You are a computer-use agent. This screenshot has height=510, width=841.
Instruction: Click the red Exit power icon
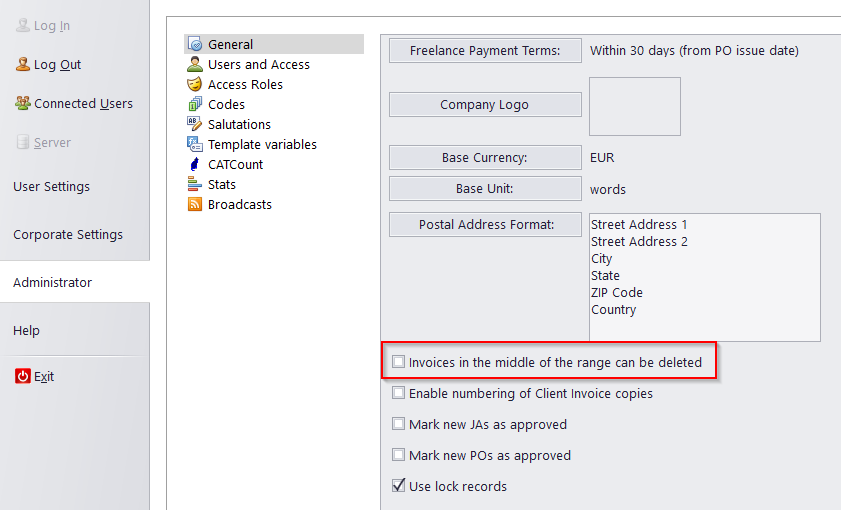[23, 376]
